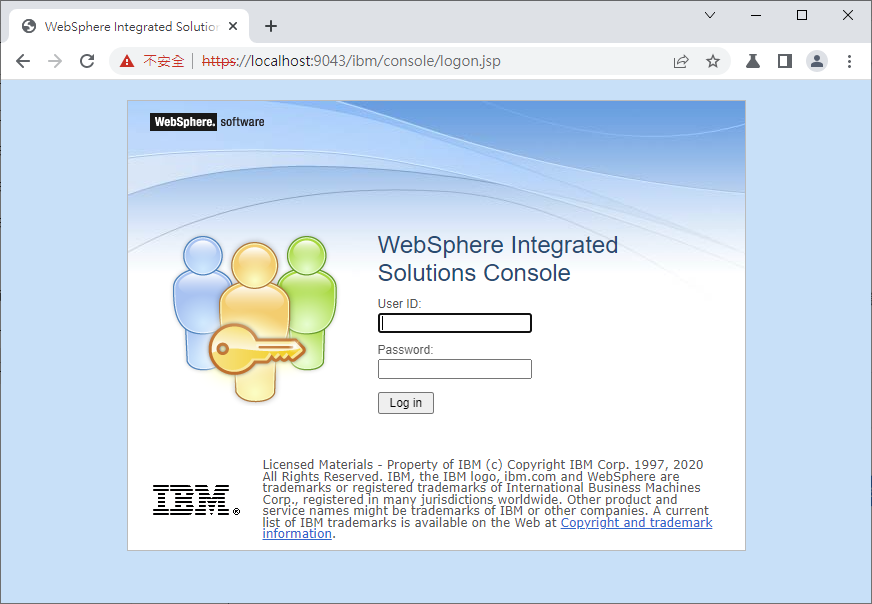Open the profile avatar icon
Viewport: 872px width, 604px height.
pyautogui.click(x=817, y=61)
